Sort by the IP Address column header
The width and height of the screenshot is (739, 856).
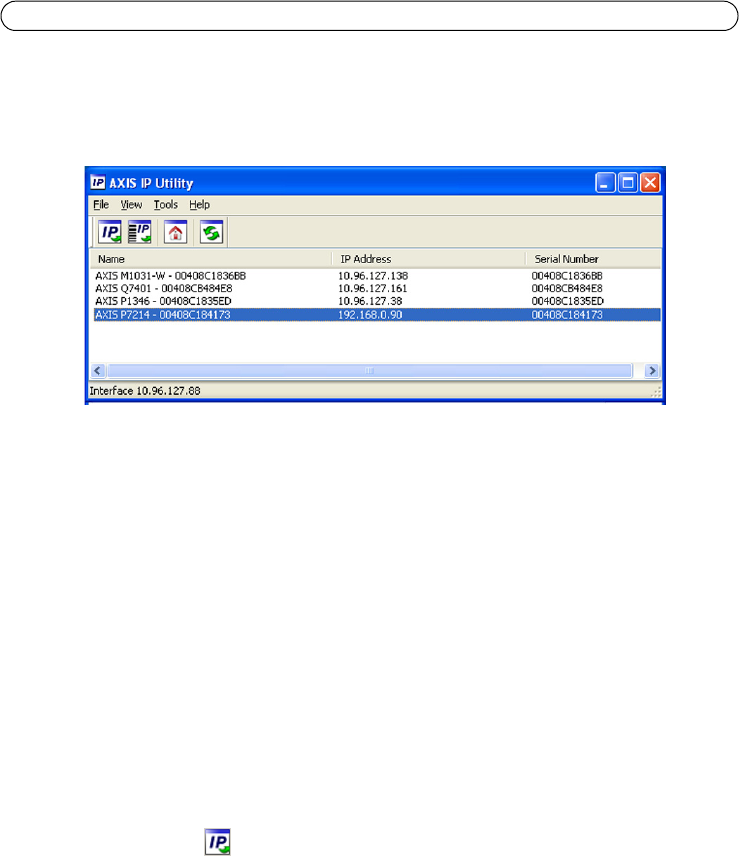tap(428, 259)
